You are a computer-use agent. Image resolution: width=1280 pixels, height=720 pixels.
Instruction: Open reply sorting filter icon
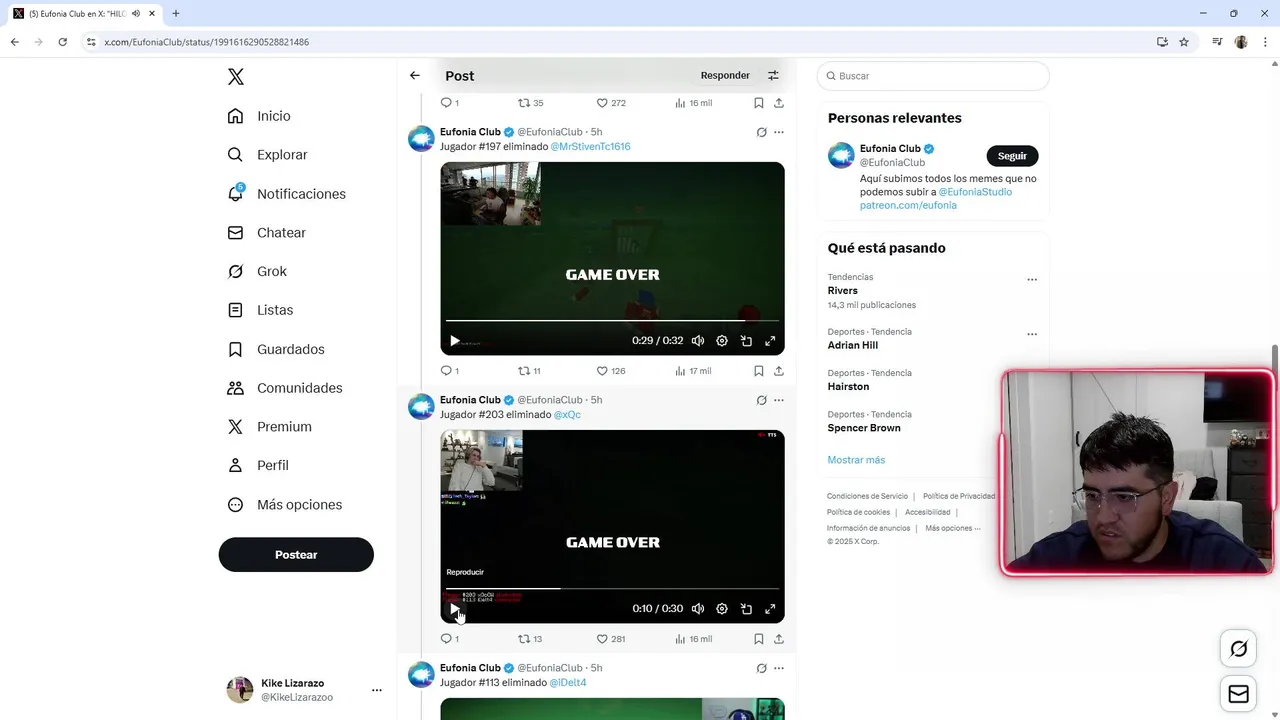(773, 75)
